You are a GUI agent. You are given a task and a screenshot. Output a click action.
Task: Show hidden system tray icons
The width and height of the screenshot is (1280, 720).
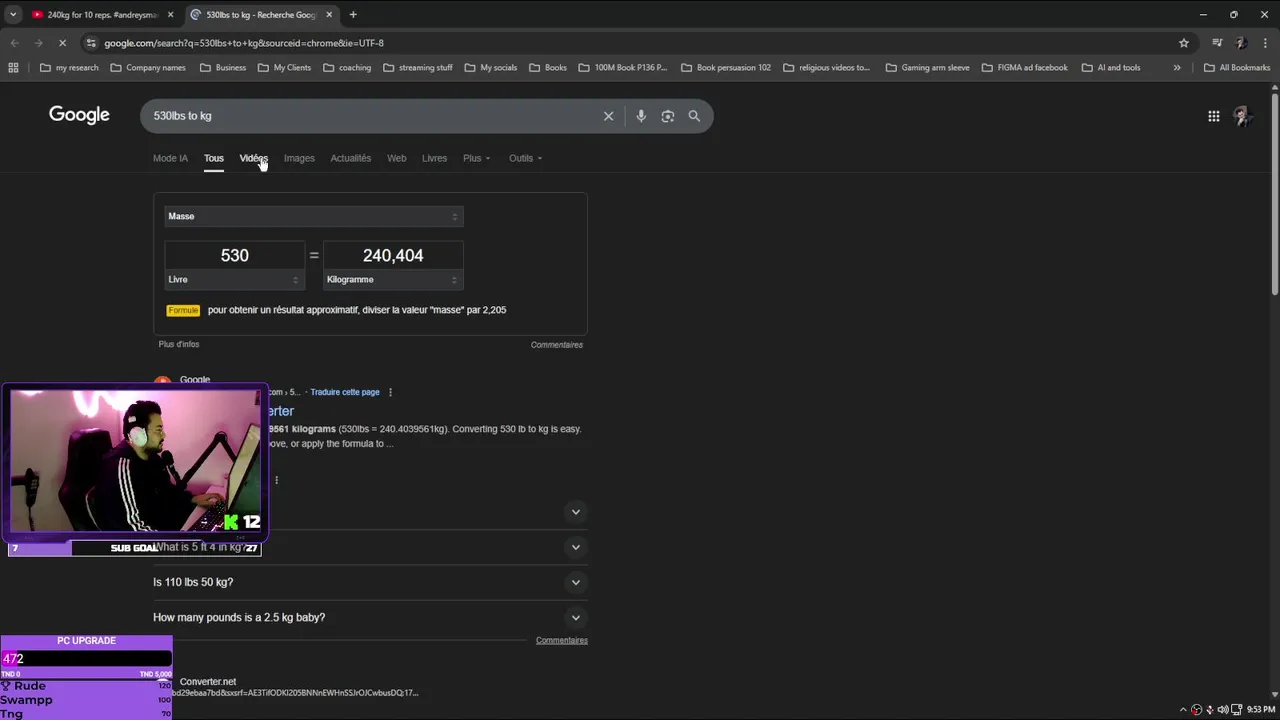point(1183,709)
